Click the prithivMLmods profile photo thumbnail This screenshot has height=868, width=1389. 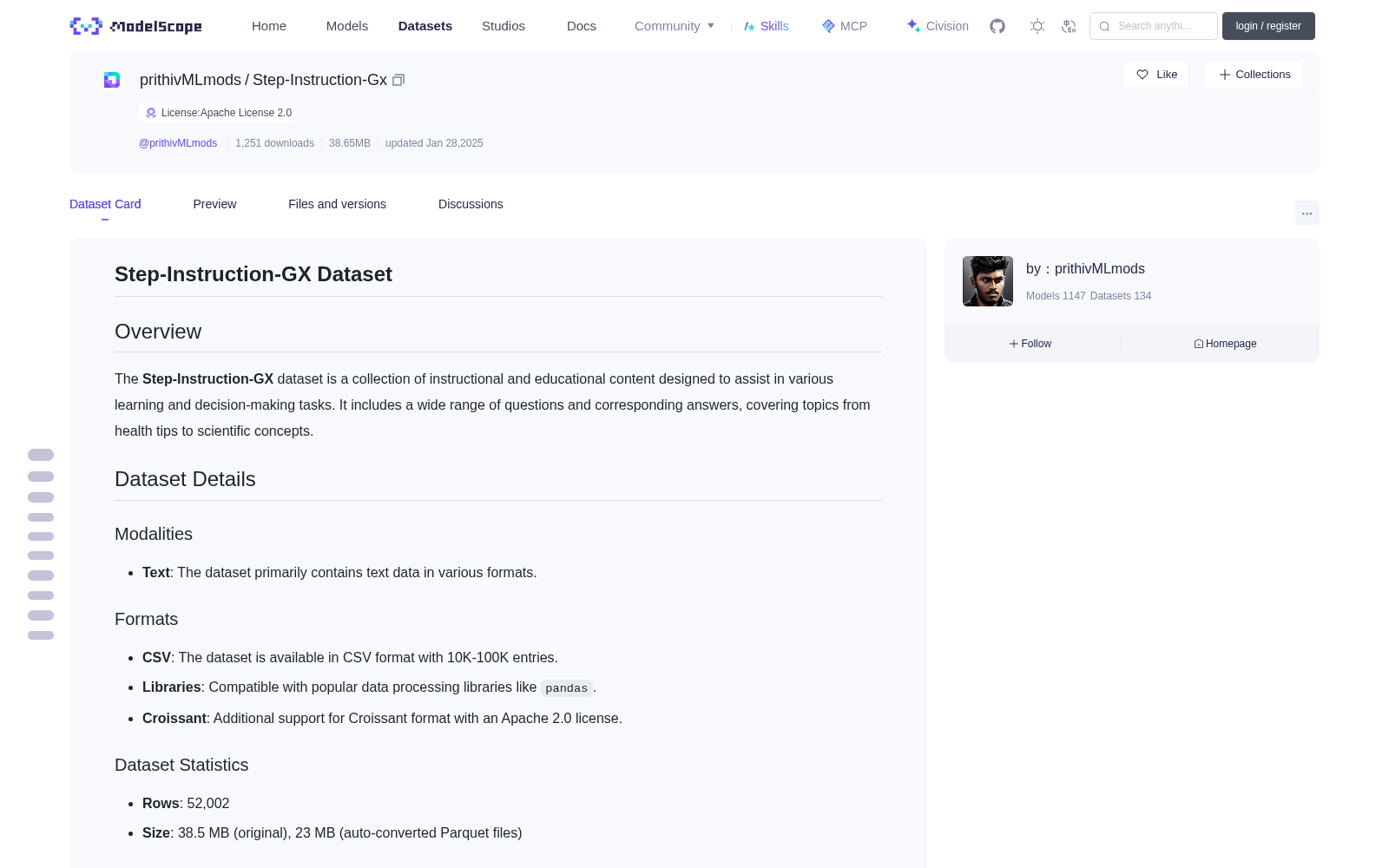(988, 281)
